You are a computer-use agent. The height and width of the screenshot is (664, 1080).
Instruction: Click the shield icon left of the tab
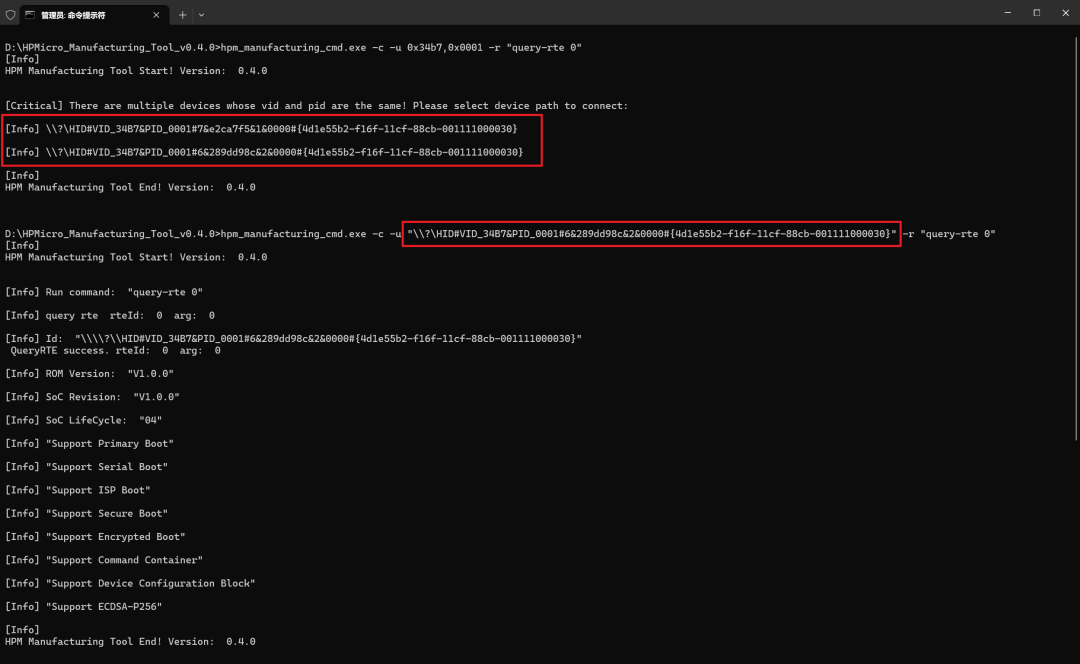point(10,14)
